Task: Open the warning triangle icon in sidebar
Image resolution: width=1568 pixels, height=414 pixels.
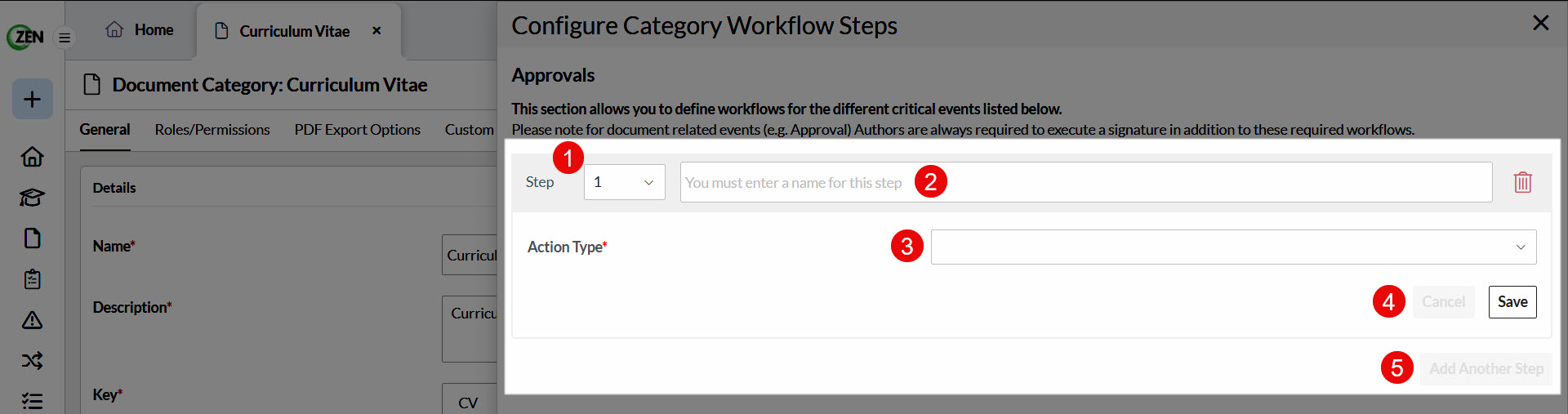Action: click(33, 320)
